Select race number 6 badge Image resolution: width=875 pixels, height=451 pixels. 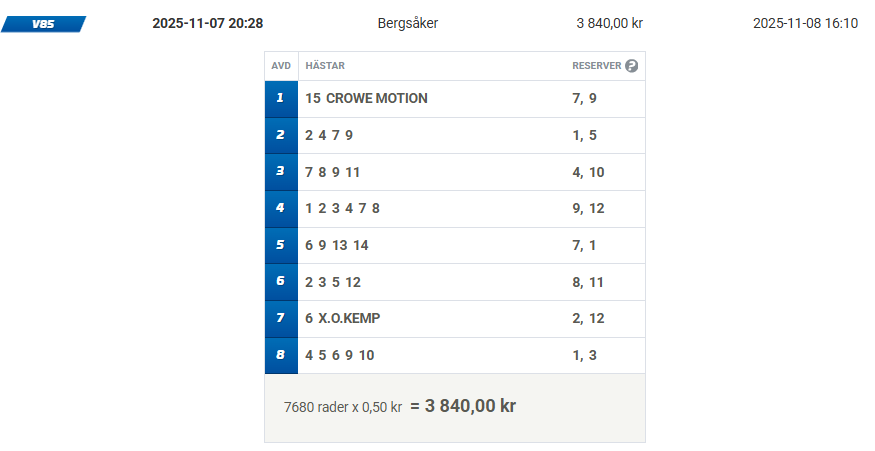coord(281,282)
